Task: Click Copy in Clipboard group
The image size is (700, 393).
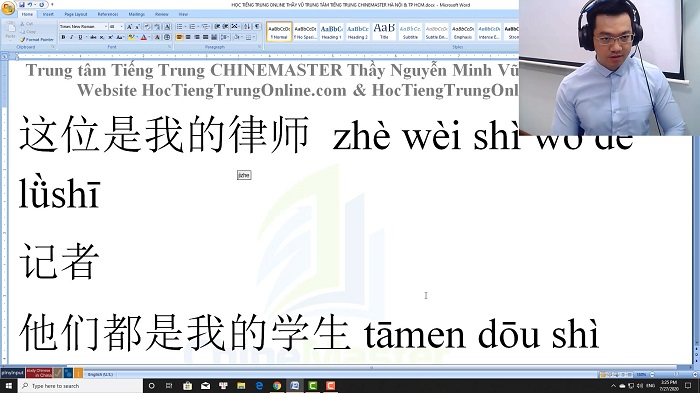Action: [x=27, y=32]
